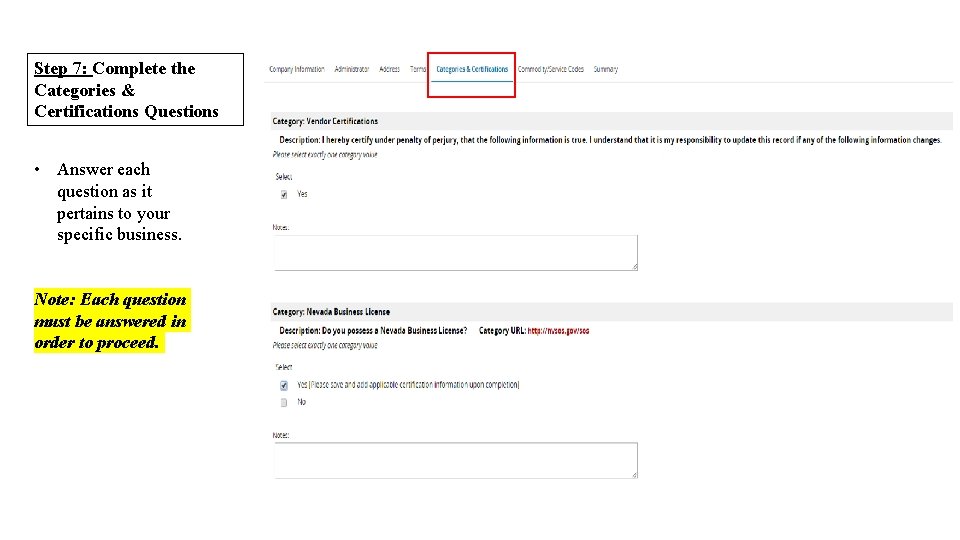This screenshot has width=960, height=540.
Task: Open the nvsos.gov Category URL link
Action: tap(558, 331)
